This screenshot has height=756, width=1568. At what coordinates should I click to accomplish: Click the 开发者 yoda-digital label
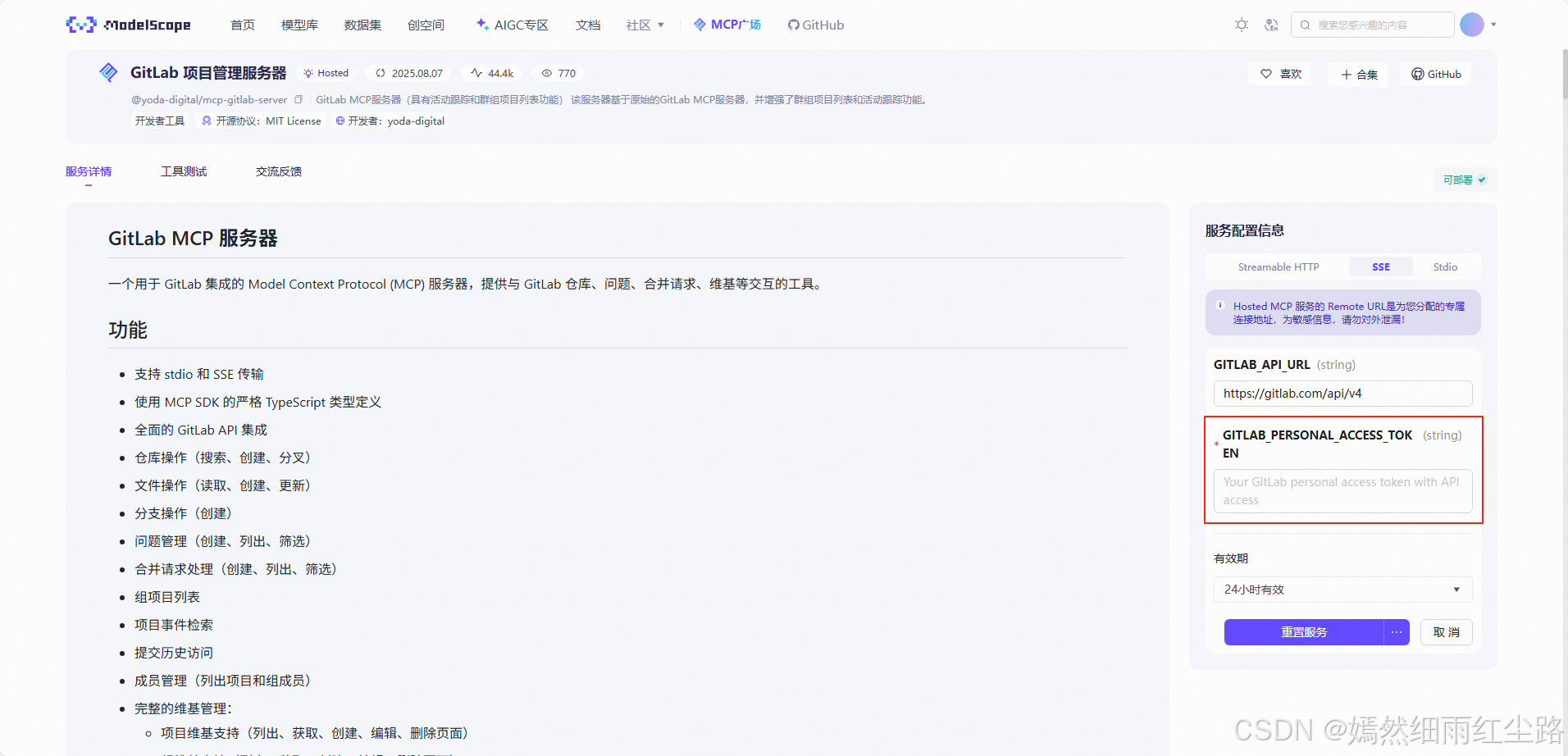(390, 121)
